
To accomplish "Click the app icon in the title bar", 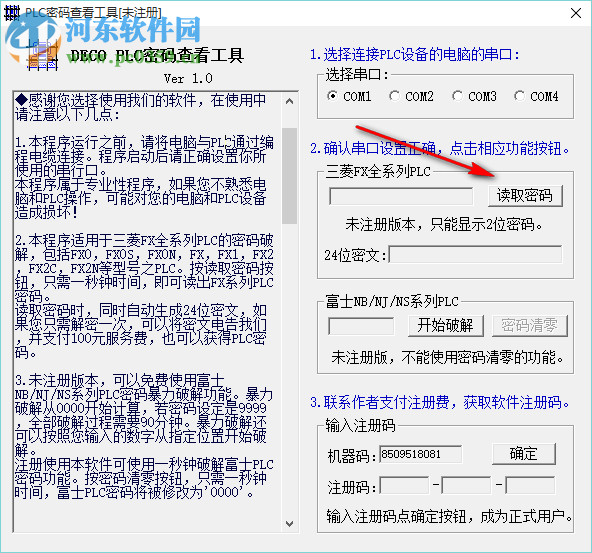I will (x=11, y=13).
